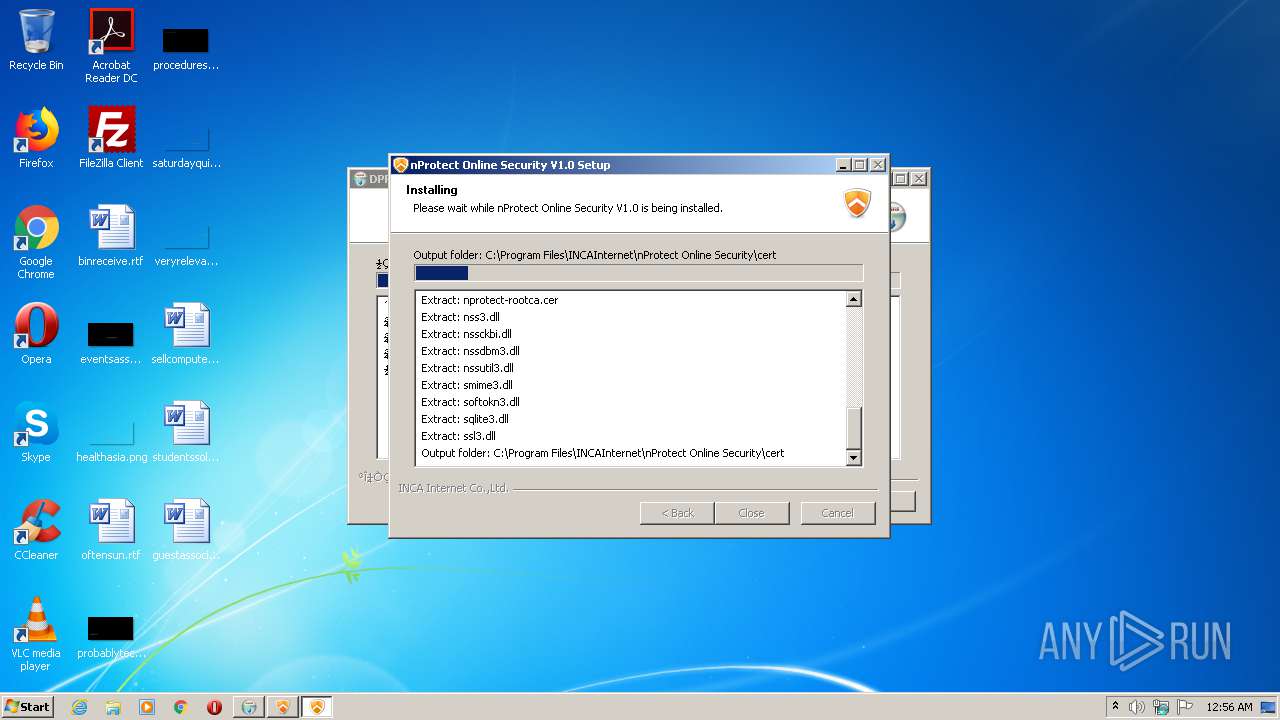The height and width of the screenshot is (720, 1280).
Task: Click the log list scroll down arrow
Action: click(x=853, y=458)
